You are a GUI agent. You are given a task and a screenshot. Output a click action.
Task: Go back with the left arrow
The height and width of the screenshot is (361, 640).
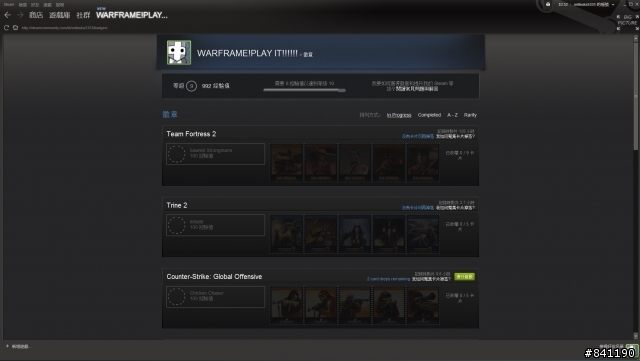(7, 15)
